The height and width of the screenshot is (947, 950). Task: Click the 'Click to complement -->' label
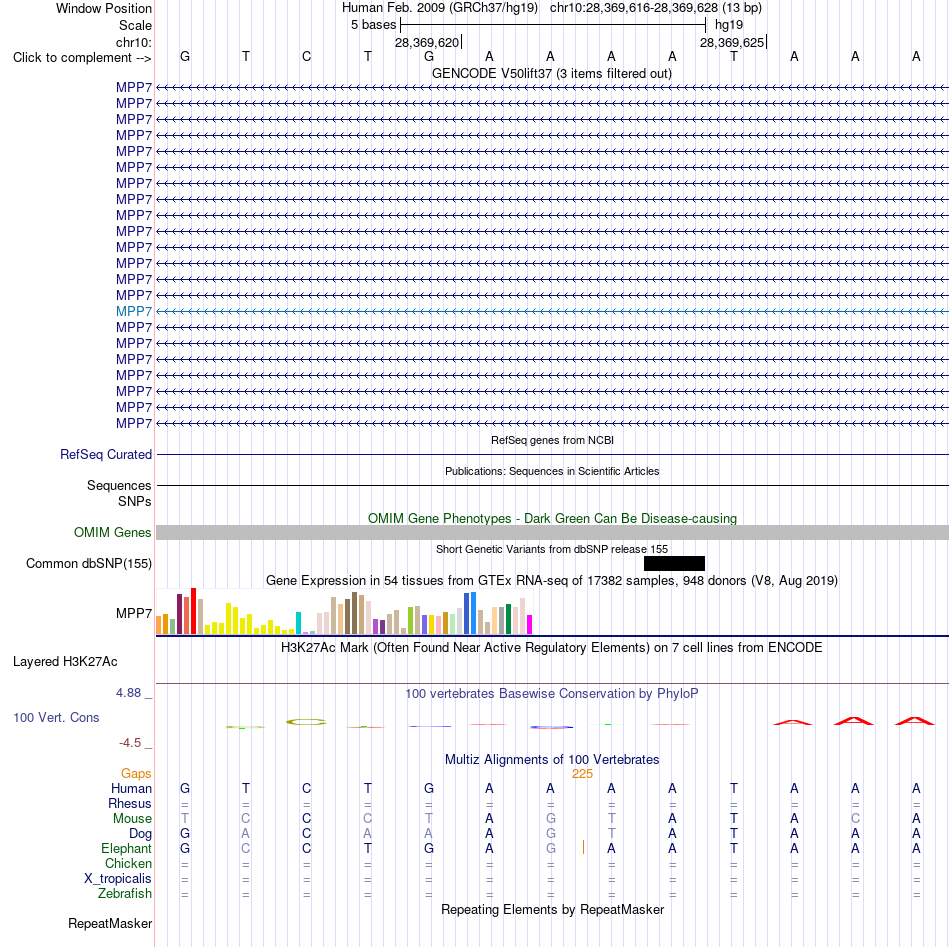pyautogui.click(x=82, y=58)
